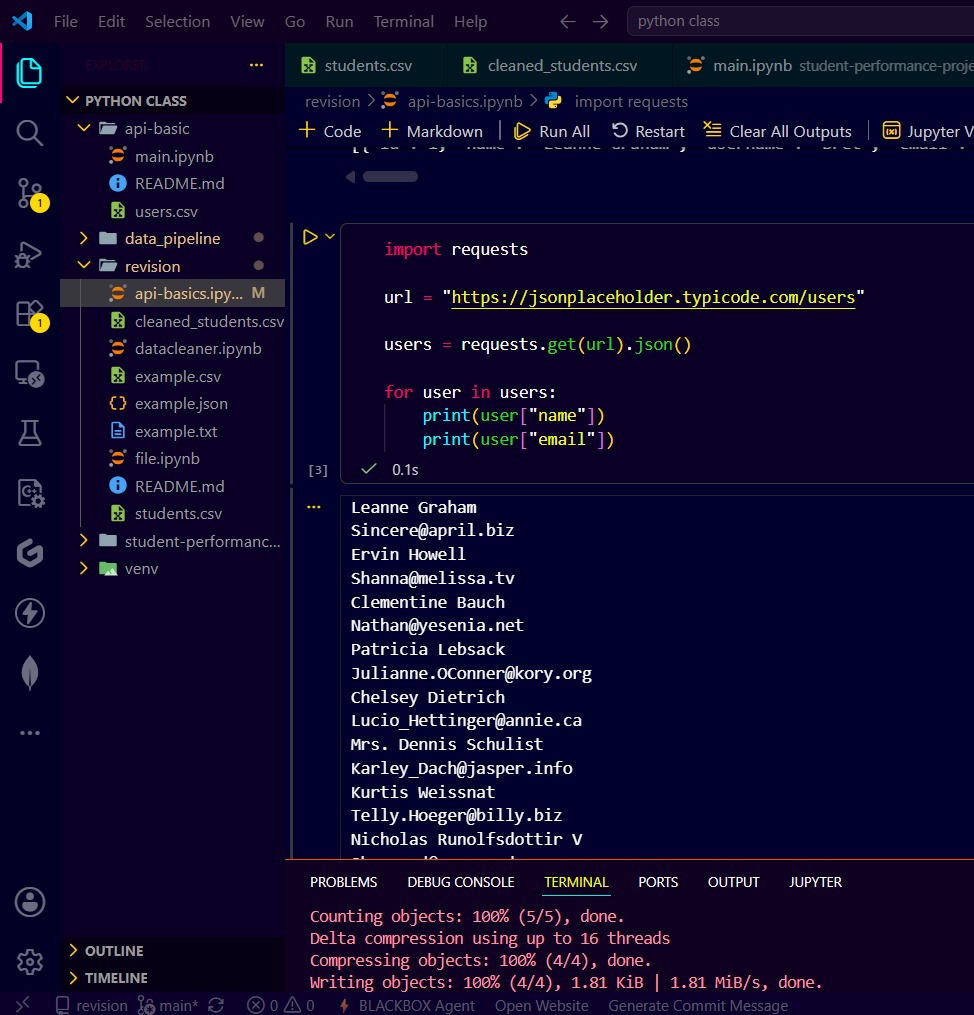Add a new Markdown cell
This screenshot has height=1015, width=974.
tap(432, 131)
